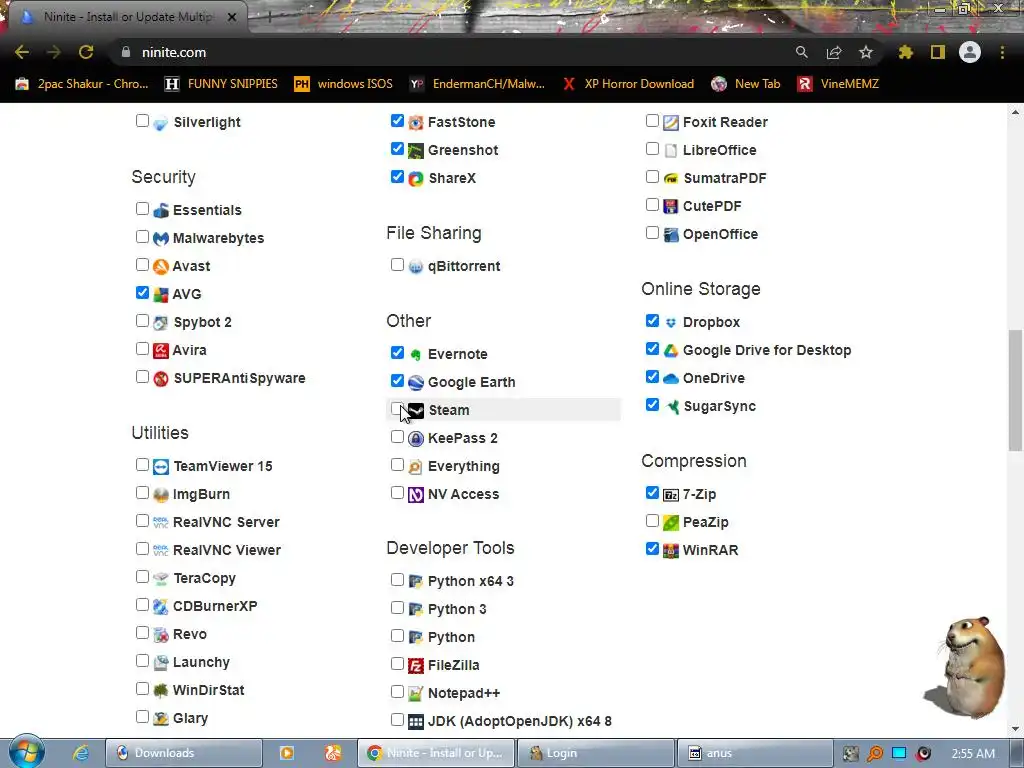Click the OneDrive cloud icon

[671, 379]
